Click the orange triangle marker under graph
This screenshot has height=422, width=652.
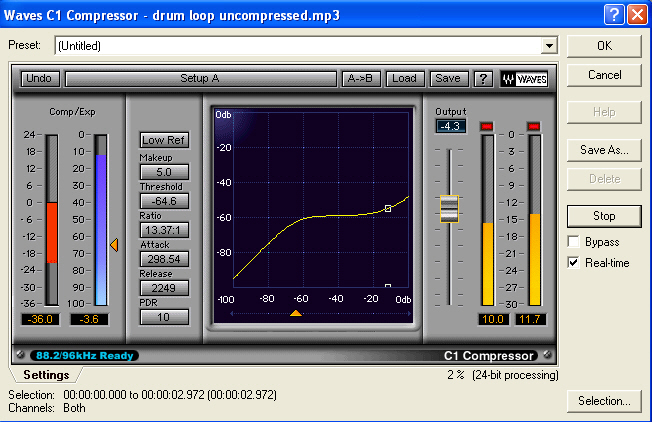[296, 313]
